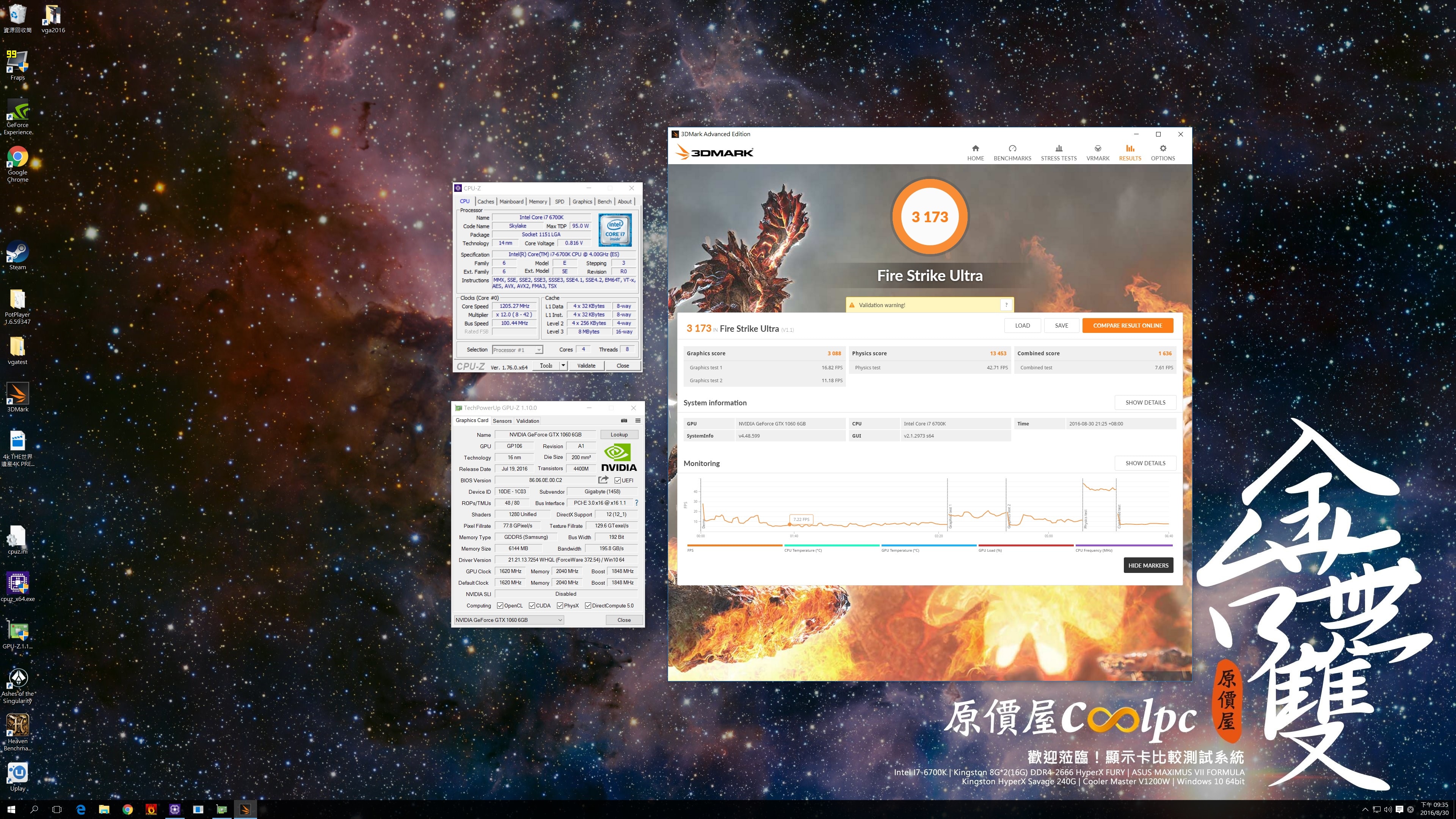This screenshot has height=819, width=1456.
Task: Click GPU Load red legend bar
Action: point(1025,546)
